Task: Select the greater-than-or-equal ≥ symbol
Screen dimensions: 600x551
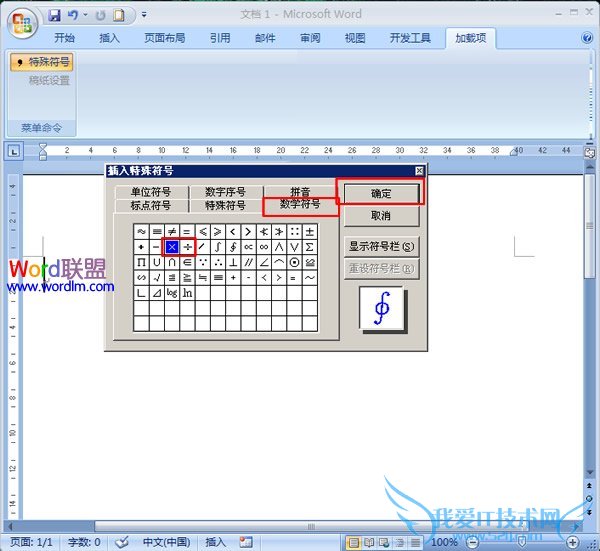Action: pyautogui.click(x=218, y=231)
